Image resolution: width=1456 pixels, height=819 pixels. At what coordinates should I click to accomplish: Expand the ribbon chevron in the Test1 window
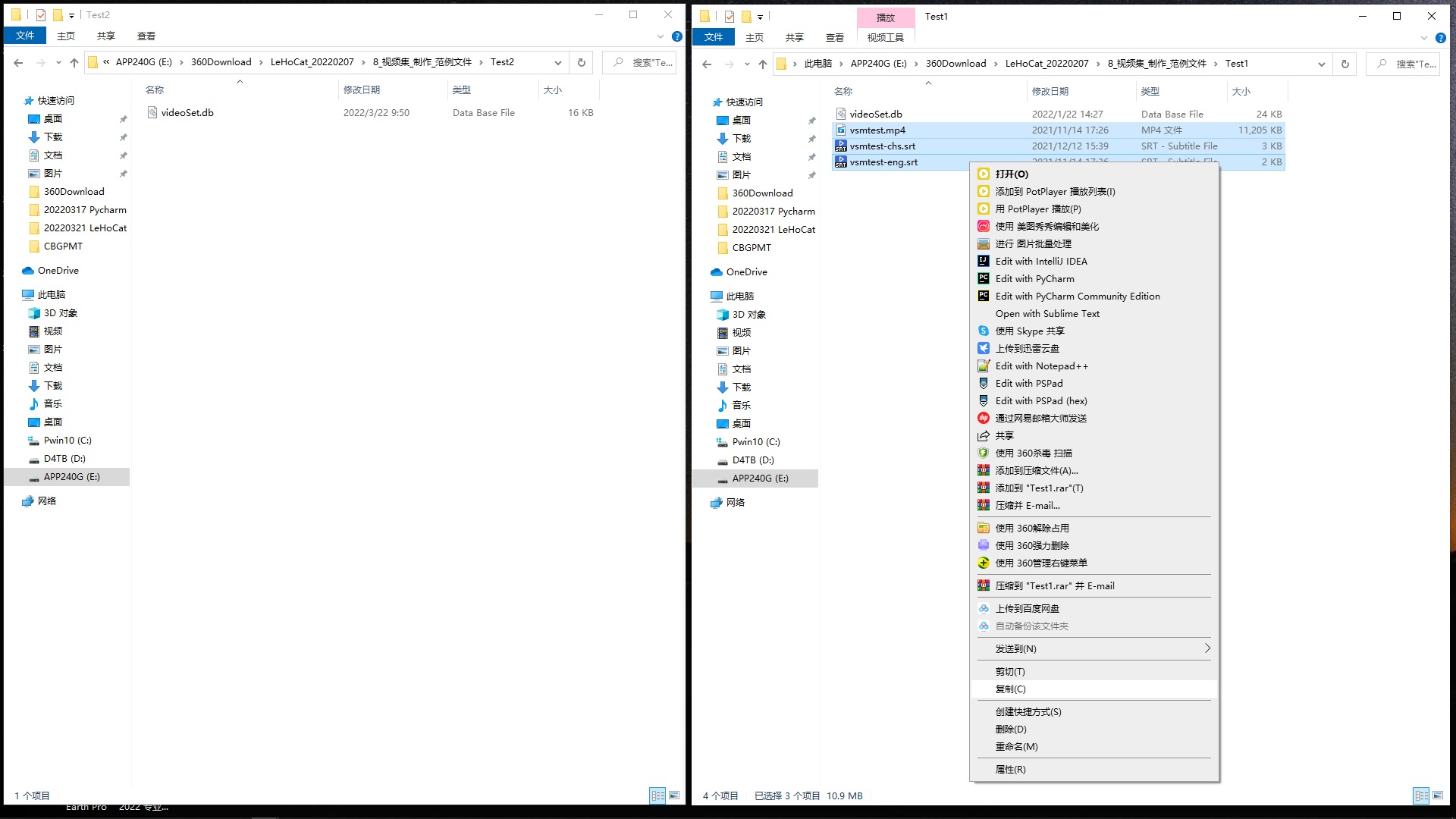(x=1423, y=37)
